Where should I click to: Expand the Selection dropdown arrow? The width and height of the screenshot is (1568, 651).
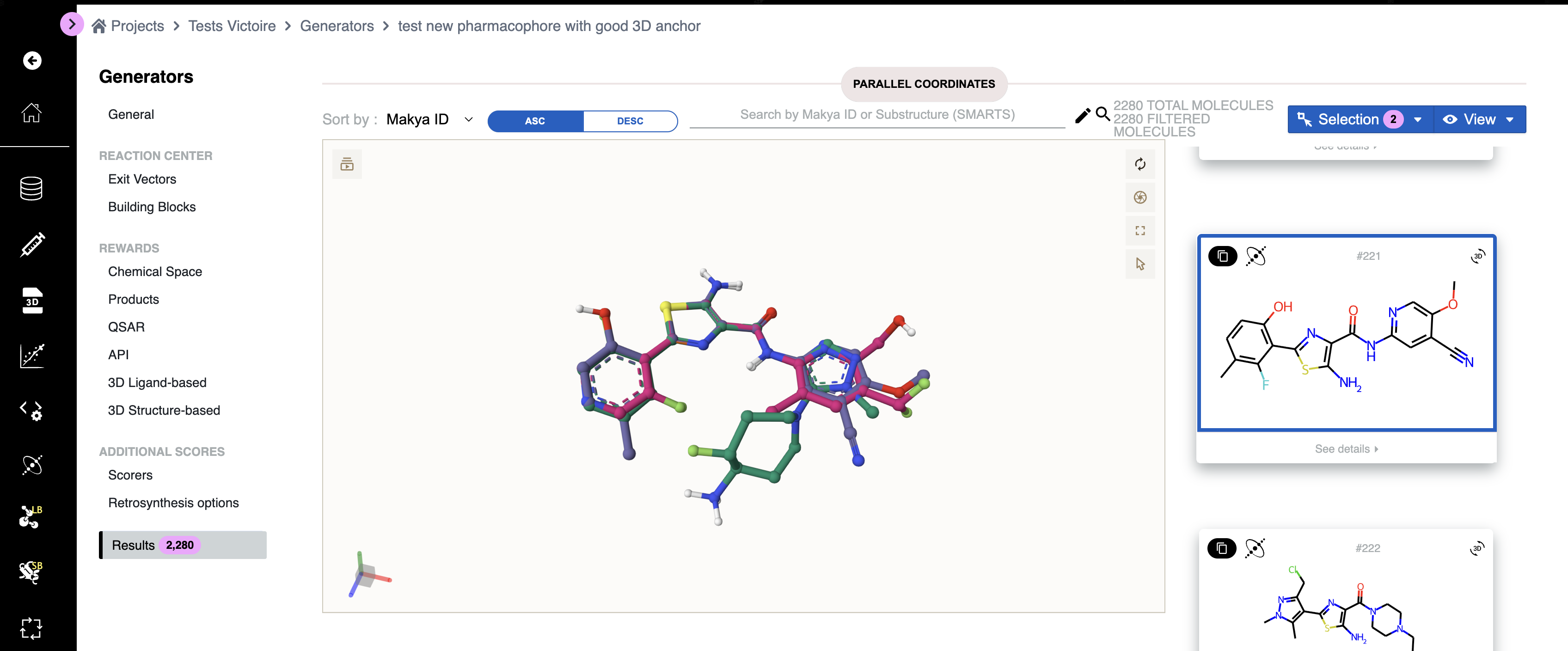tap(1419, 119)
